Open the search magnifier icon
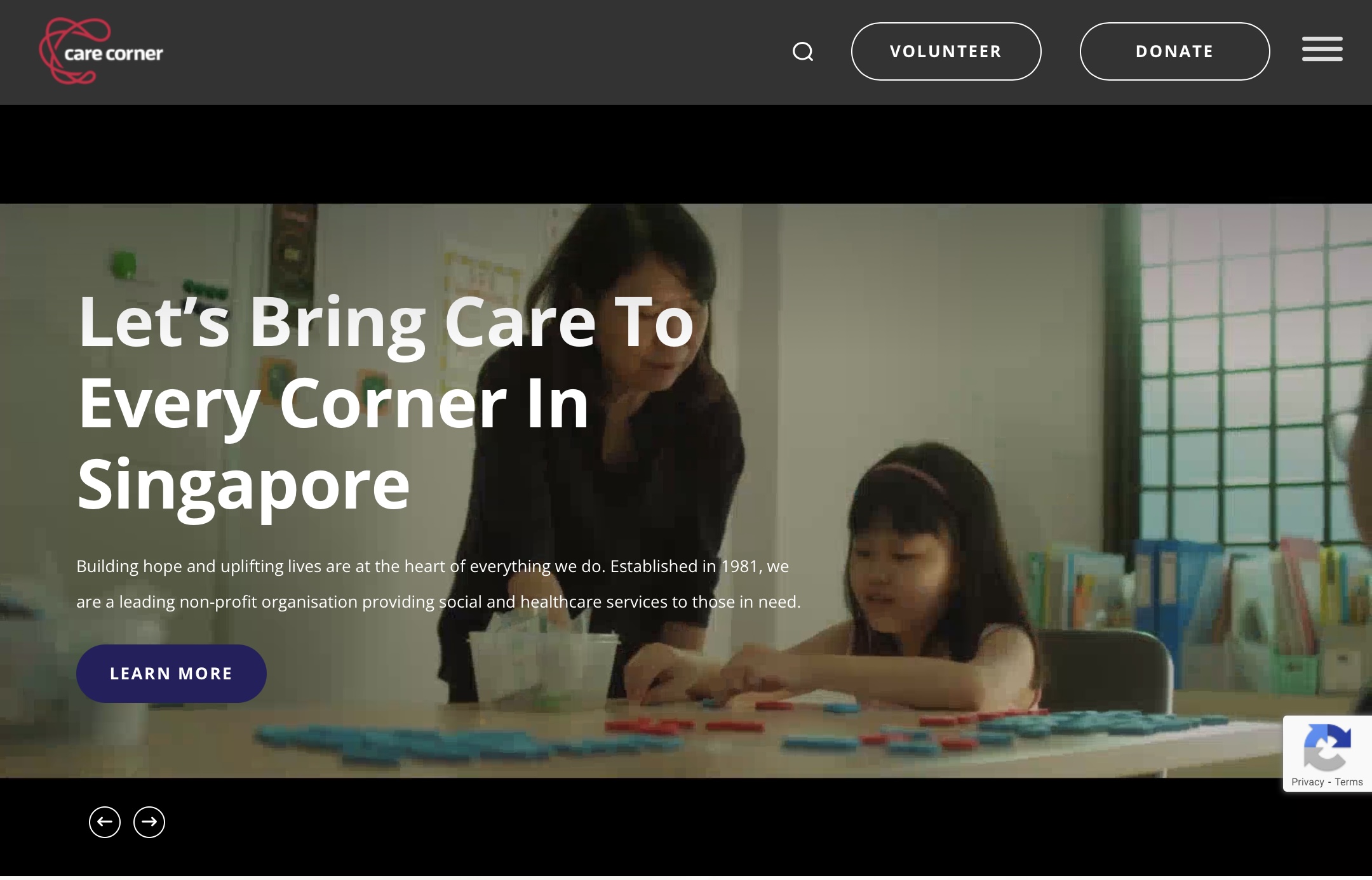The width and height of the screenshot is (1372, 880). [x=803, y=51]
